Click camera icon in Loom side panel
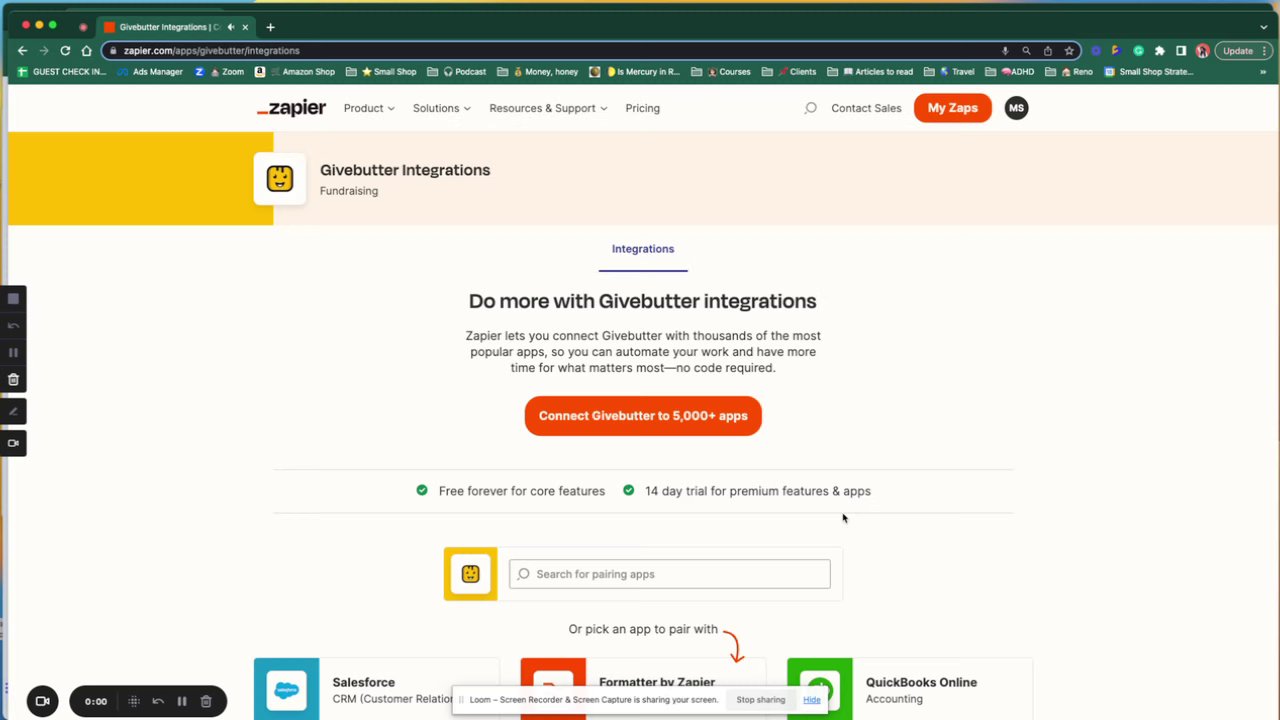This screenshot has width=1280, height=720. point(13,443)
